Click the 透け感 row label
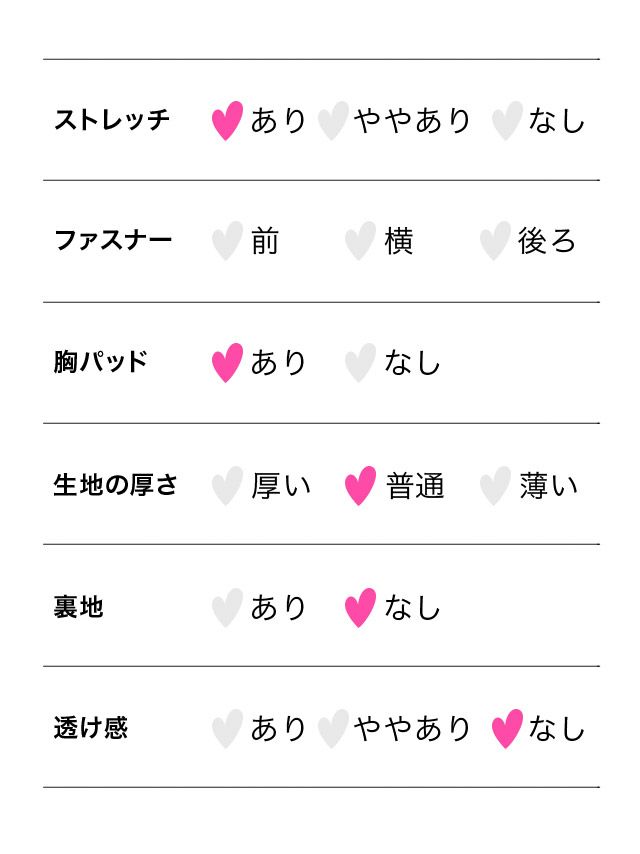640x854 pixels. (91, 728)
